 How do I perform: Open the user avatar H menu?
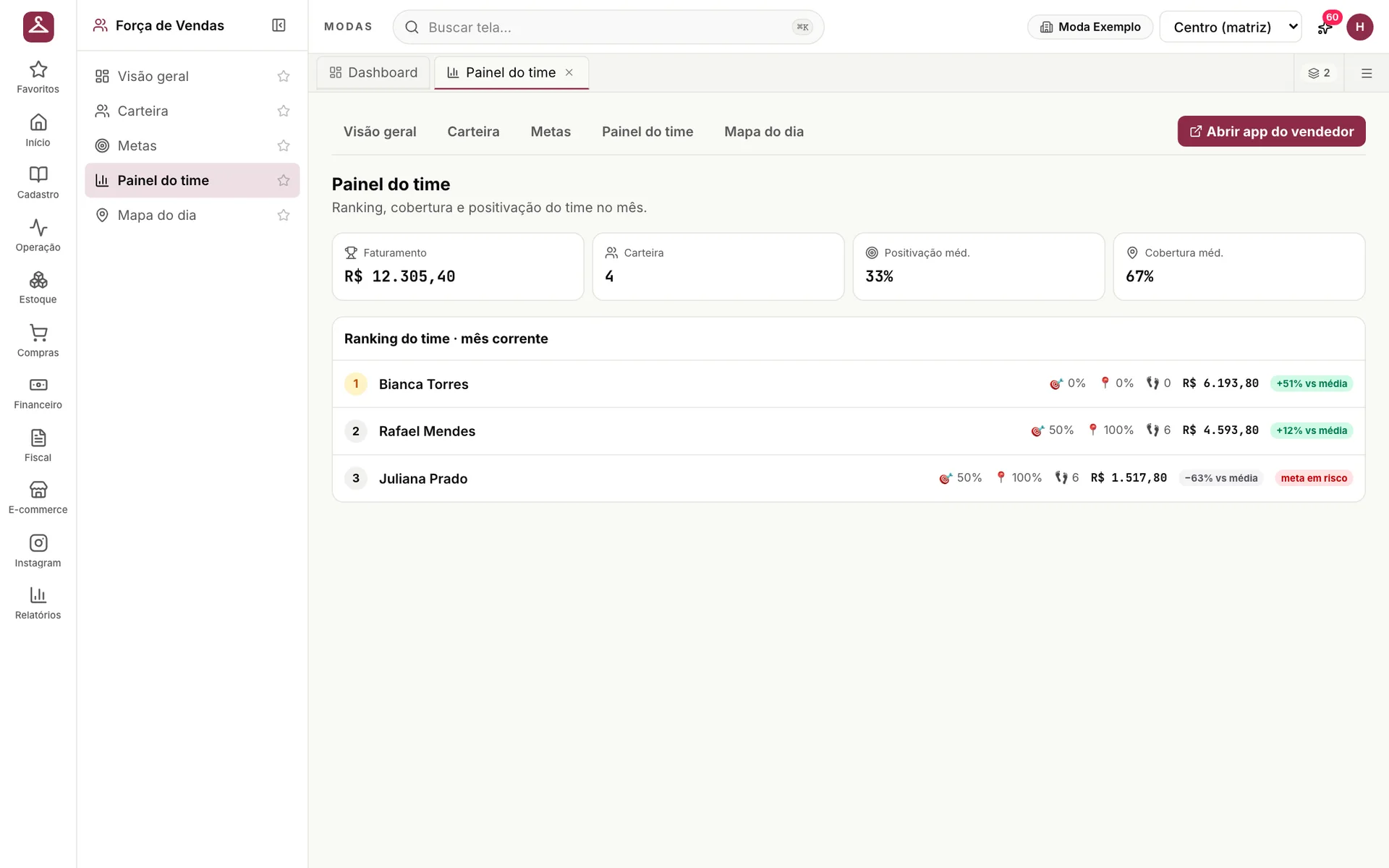[1359, 27]
